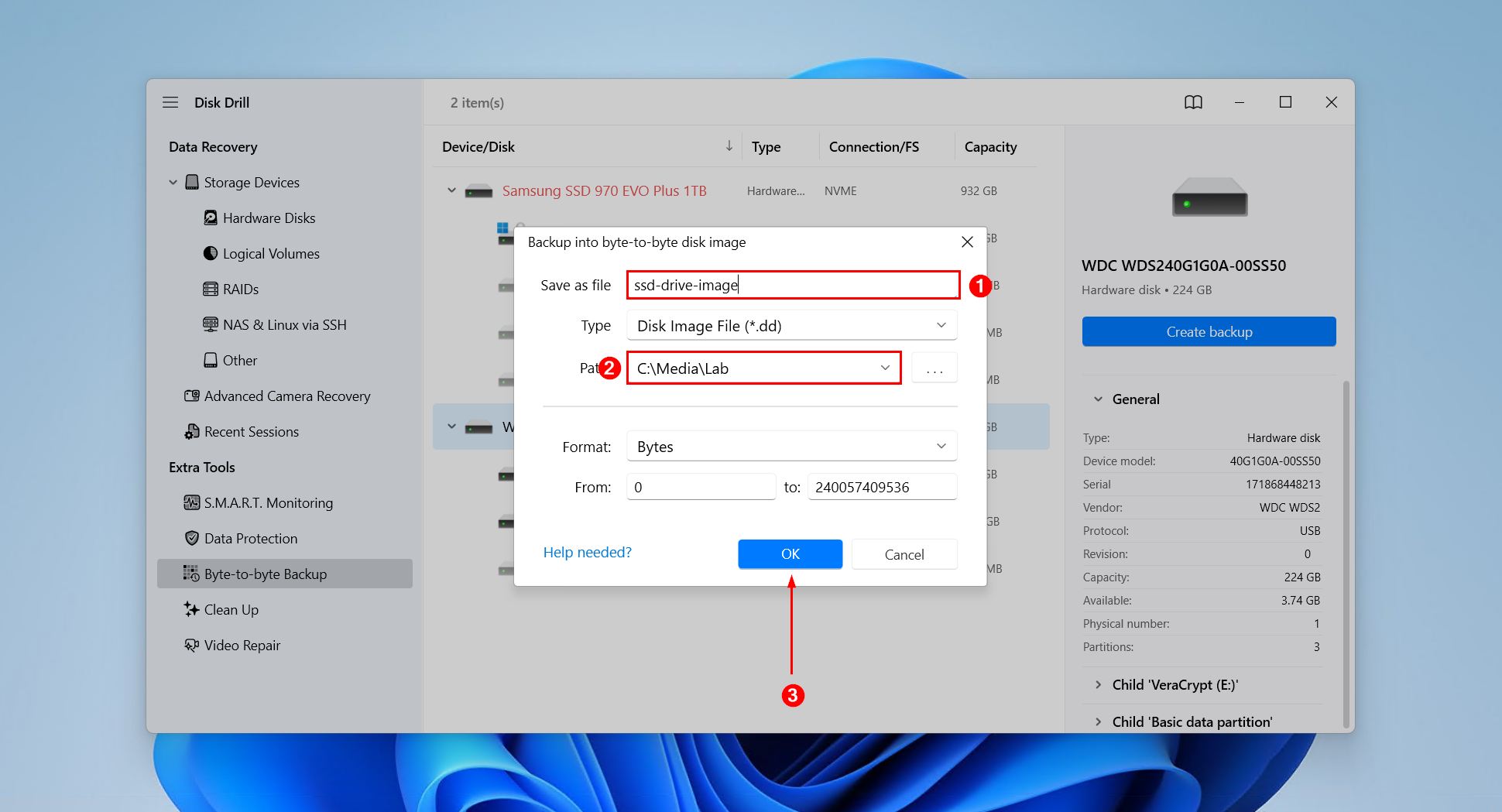Click the Video Repair icon
Viewport: 1502px width, 812px height.
coord(192,645)
